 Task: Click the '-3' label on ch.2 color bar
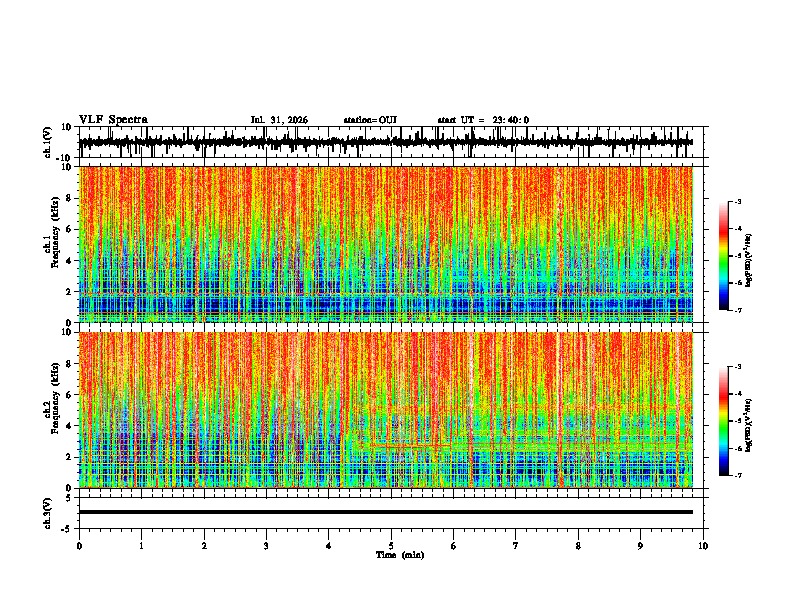737,367
